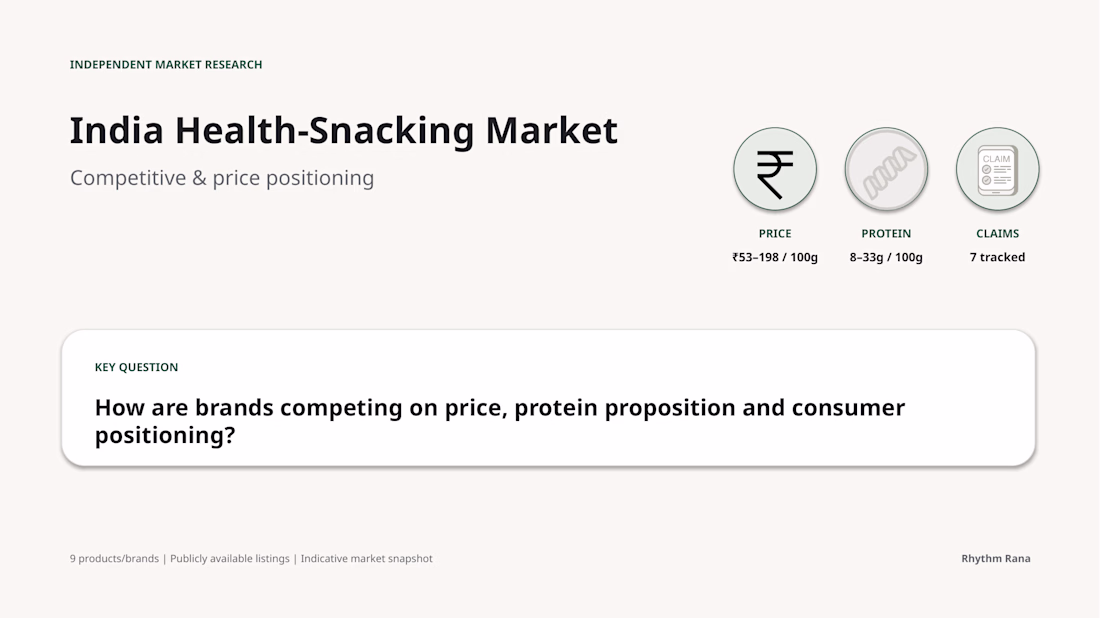The width and height of the screenshot is (1100, 618).
Task: Click the 9 products/brands footer text
Action: click(x=114, y=559)
